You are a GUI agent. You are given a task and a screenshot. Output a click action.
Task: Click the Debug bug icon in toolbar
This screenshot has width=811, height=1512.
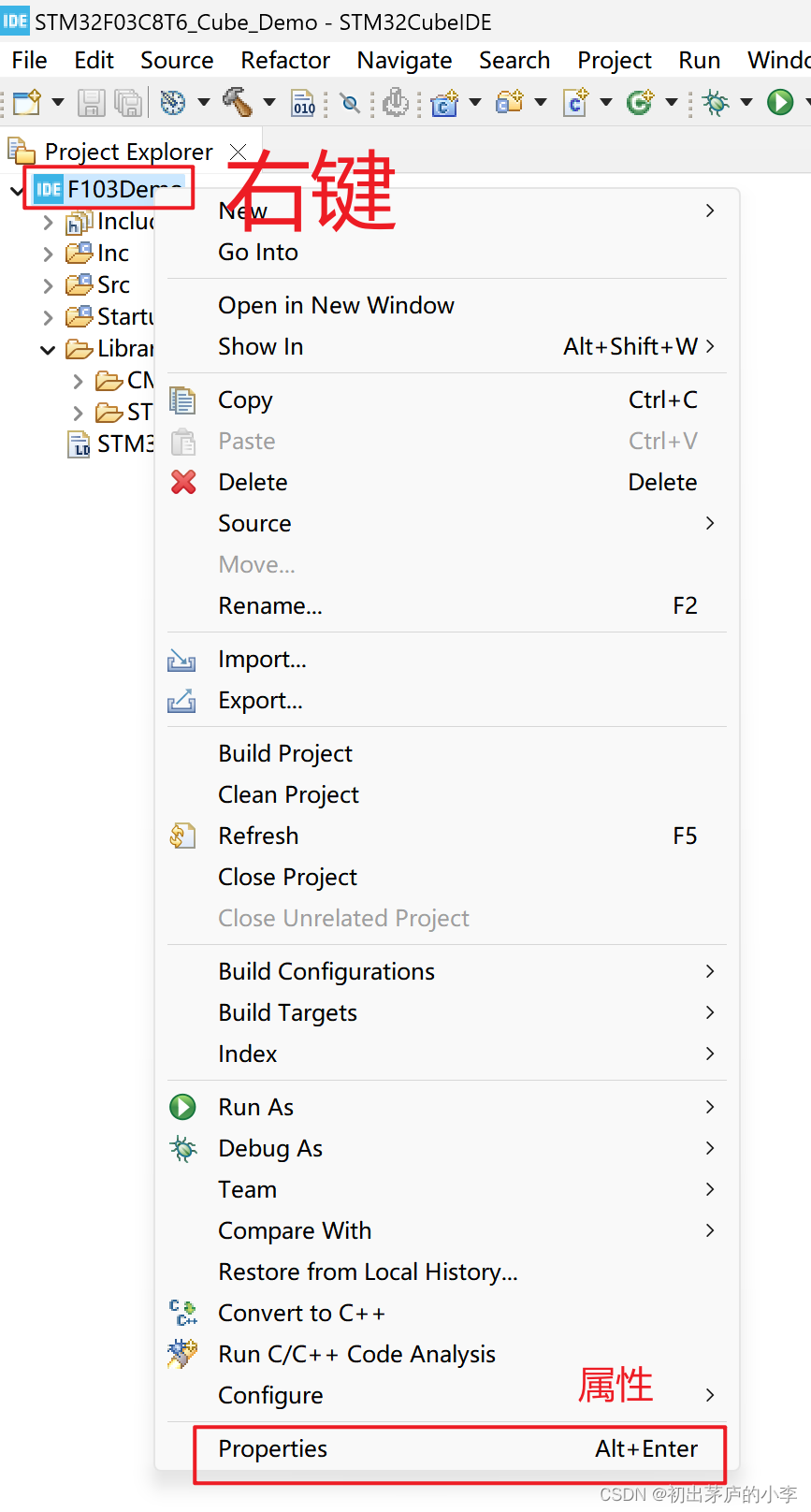pyautogui.click(x=716, y=102)
